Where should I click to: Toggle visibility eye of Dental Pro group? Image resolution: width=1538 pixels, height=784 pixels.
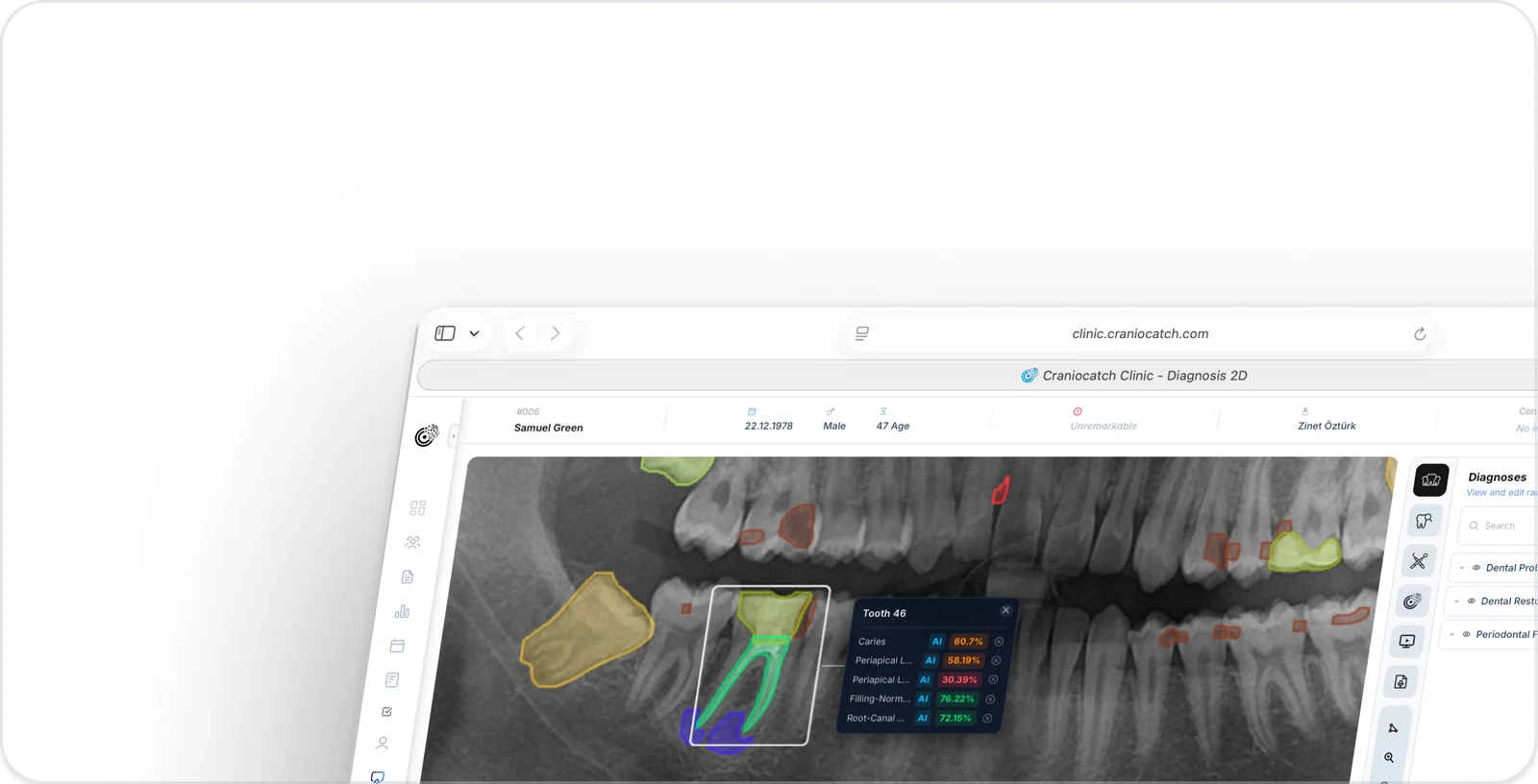(1476, 568)
